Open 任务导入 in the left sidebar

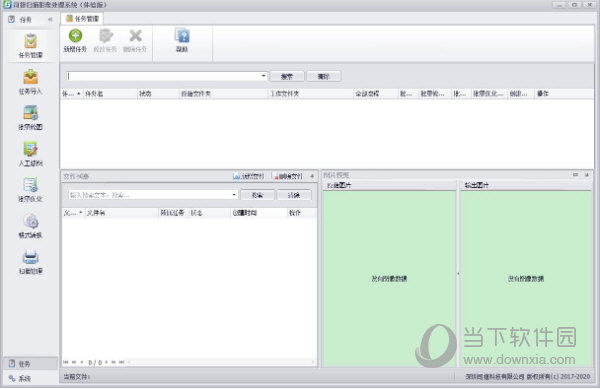(x=31, y=81)
